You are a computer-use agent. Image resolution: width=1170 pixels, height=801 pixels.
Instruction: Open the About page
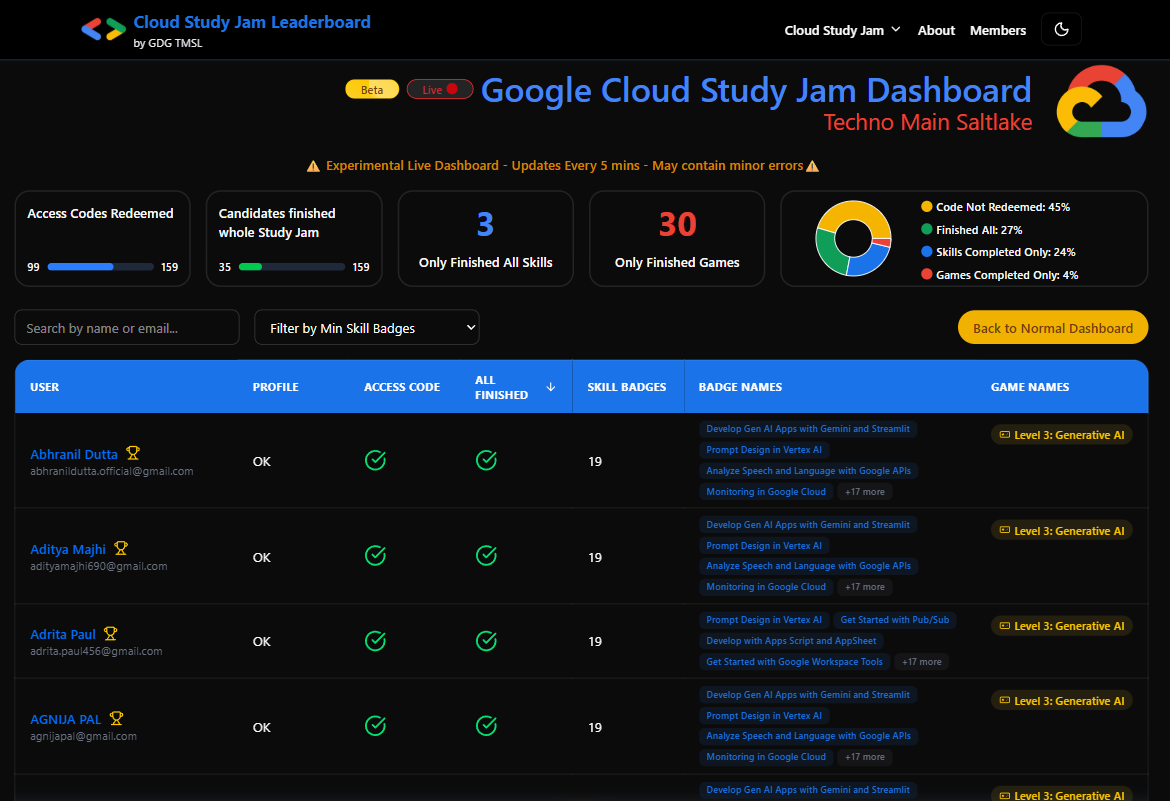pos(936,30)
